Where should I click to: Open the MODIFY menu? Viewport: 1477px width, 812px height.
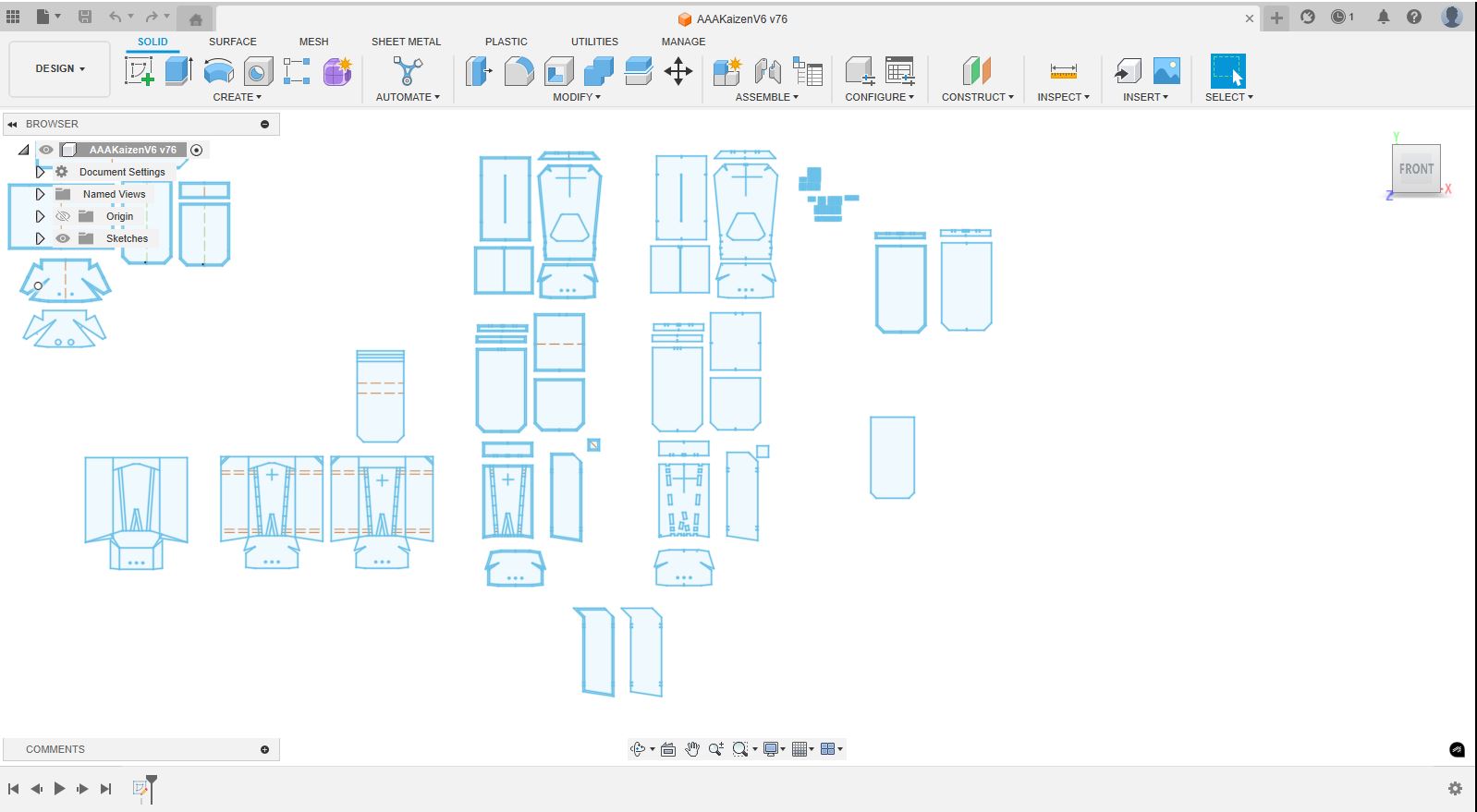tap(576, 97)
